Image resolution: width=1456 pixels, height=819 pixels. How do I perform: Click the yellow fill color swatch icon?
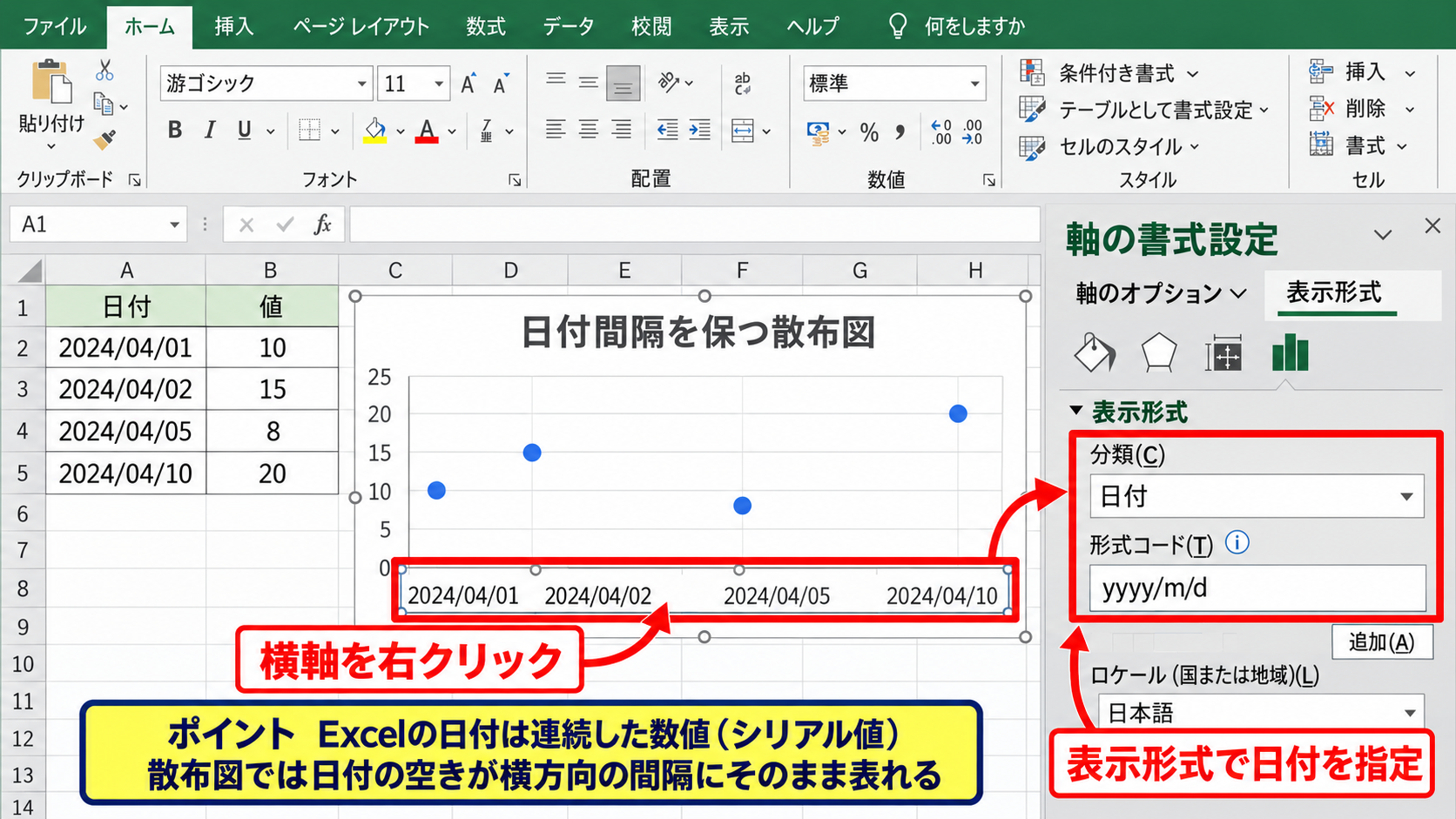click(x=375, y=131)
